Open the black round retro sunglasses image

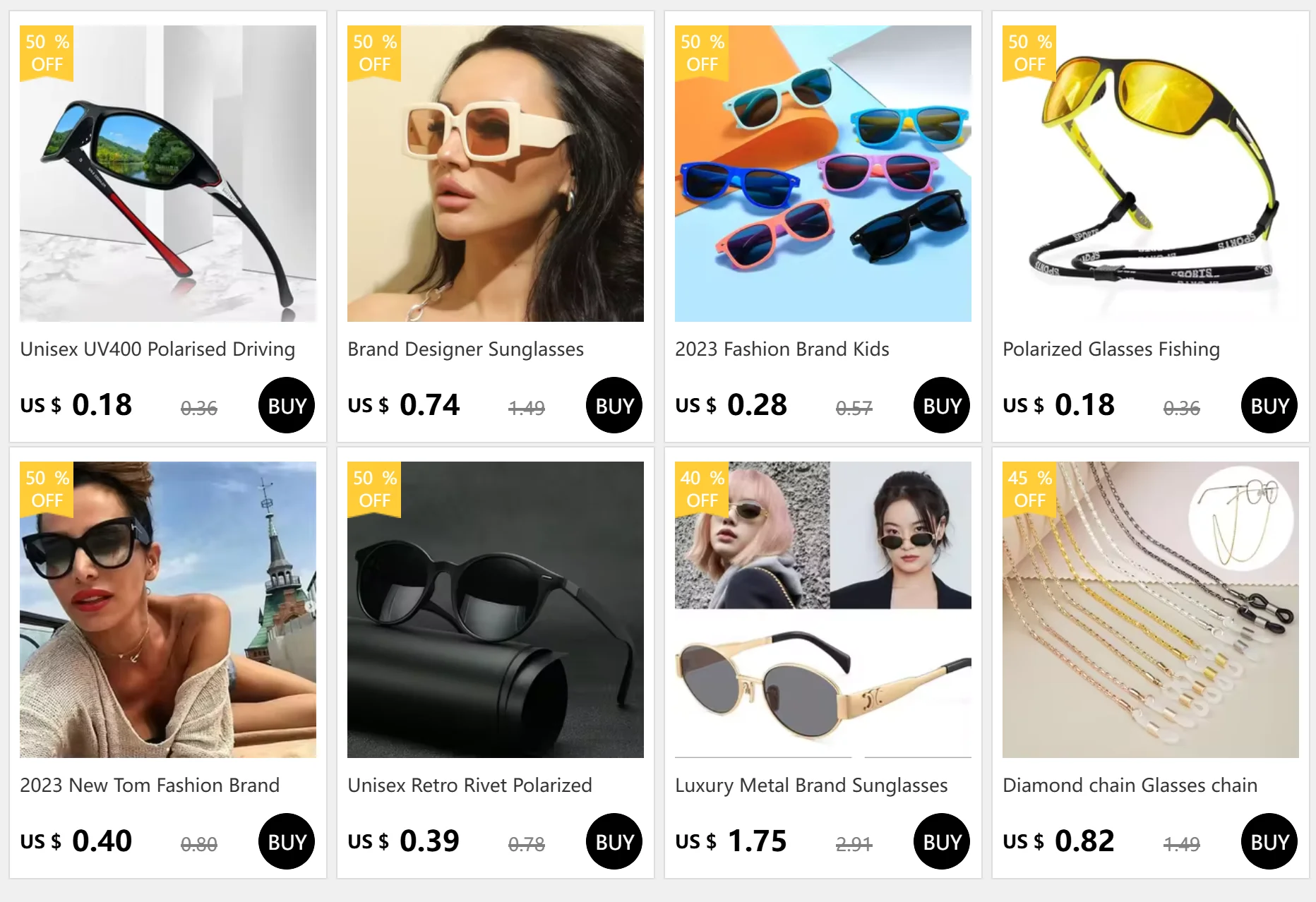(496, 610)
